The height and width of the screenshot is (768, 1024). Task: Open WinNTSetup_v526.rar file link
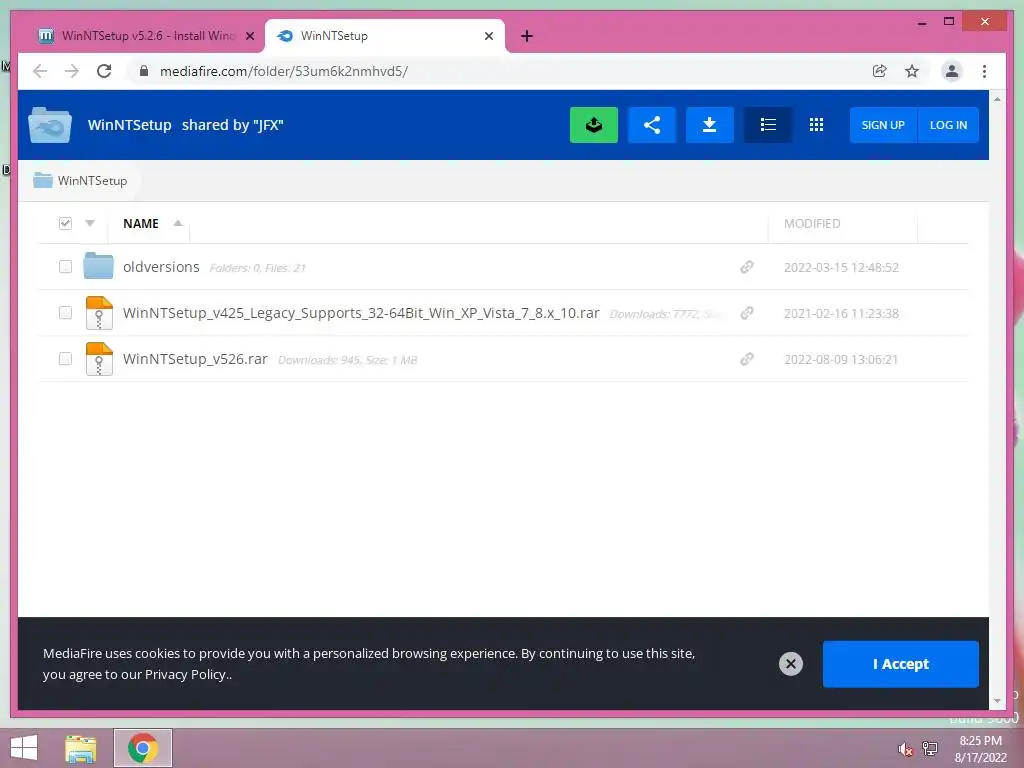(x=195, y=359)
